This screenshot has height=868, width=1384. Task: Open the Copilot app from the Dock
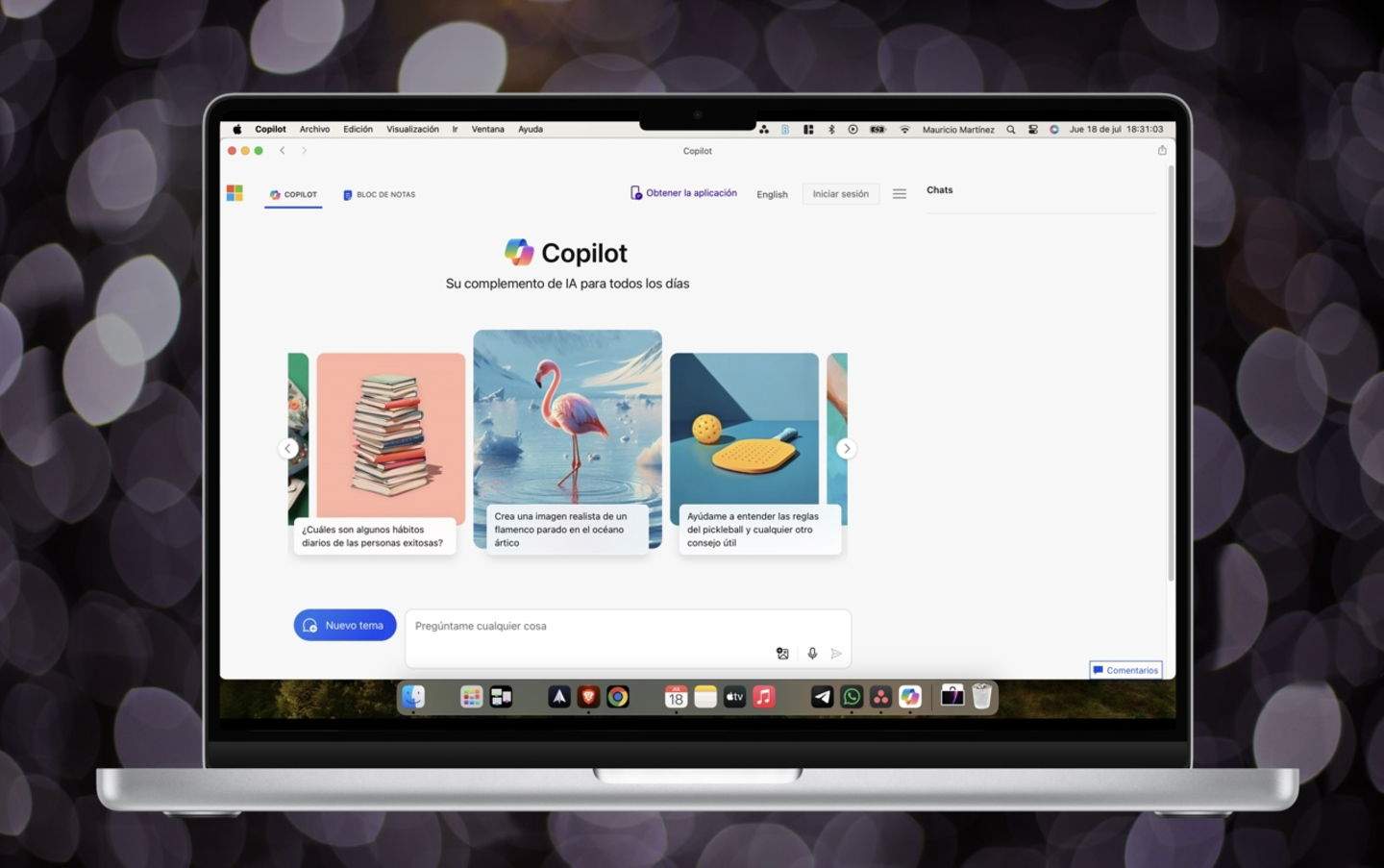(x=909, y=697)
